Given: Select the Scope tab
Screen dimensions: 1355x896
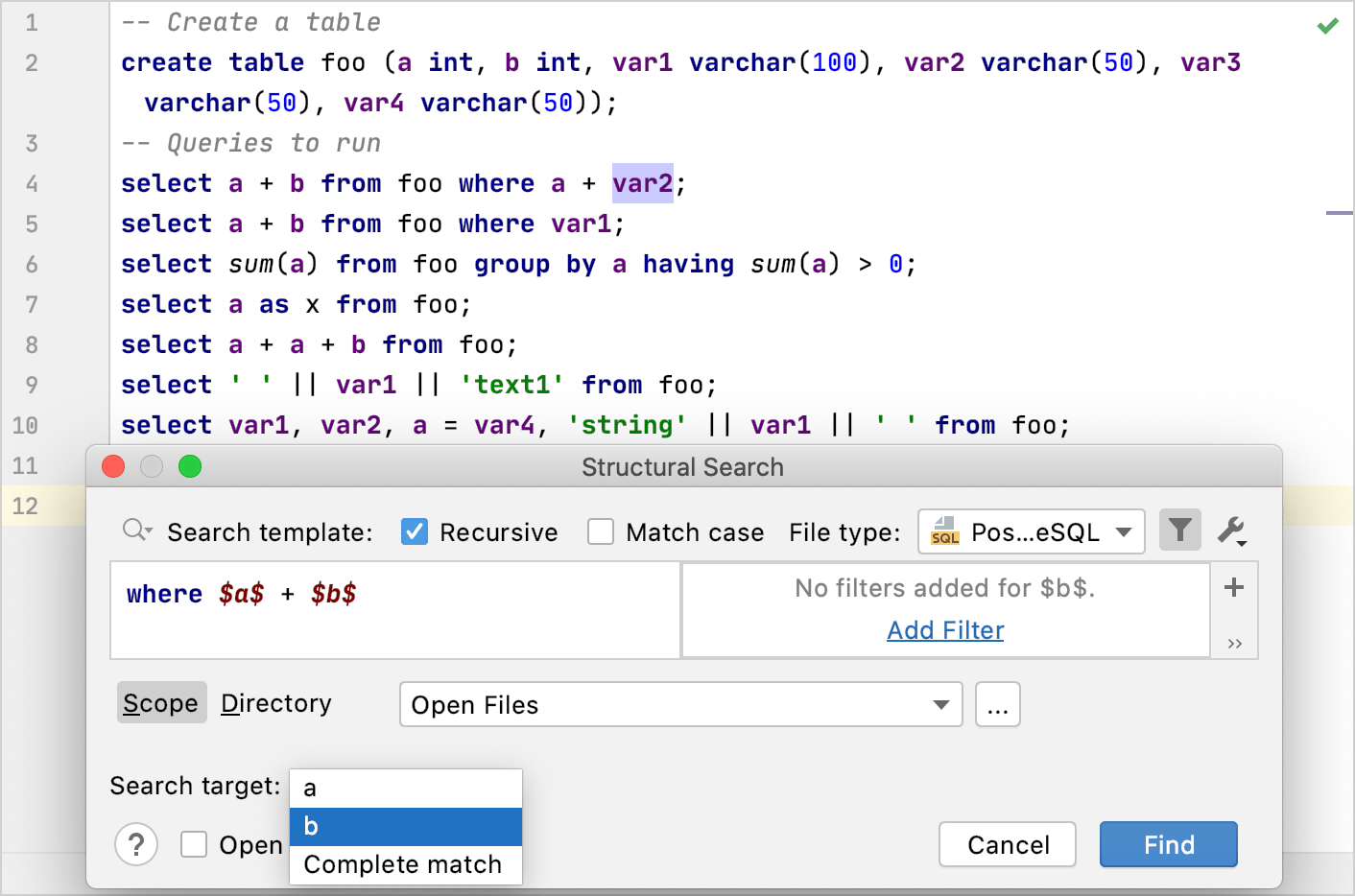Looking at the screenshot, I should [161, 703].
